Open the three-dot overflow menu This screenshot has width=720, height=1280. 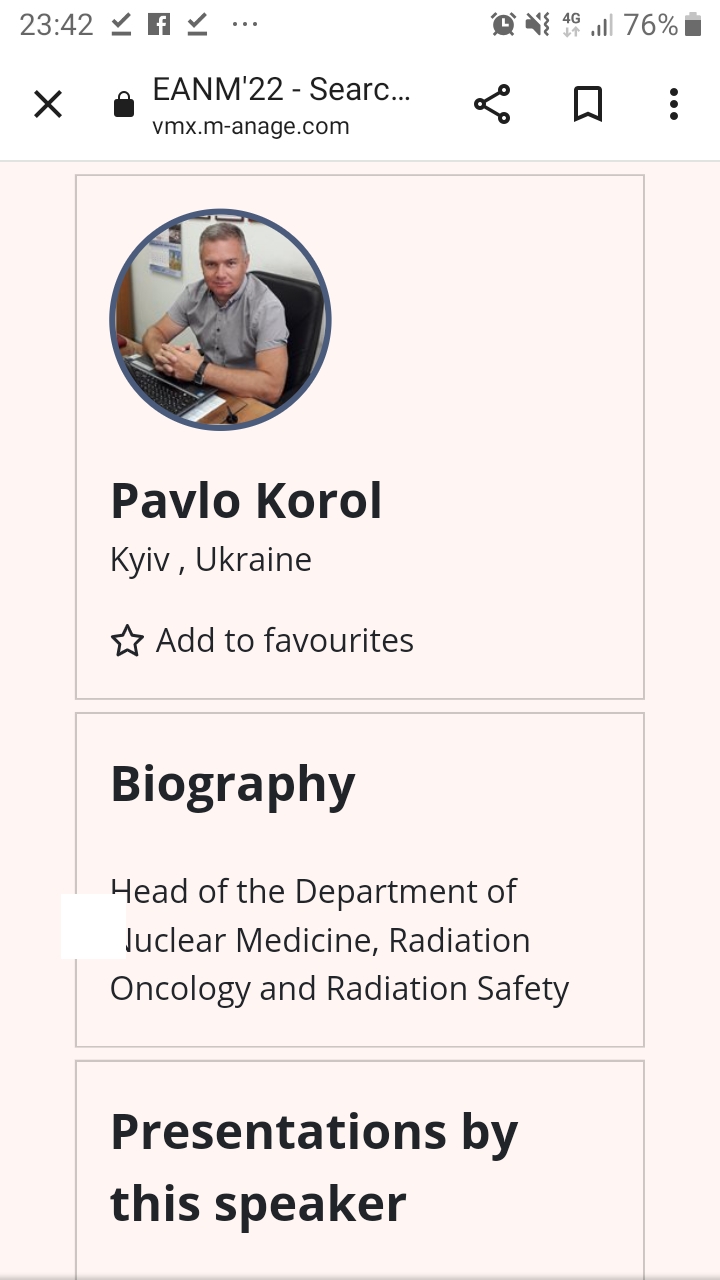(x=674, y=104)
